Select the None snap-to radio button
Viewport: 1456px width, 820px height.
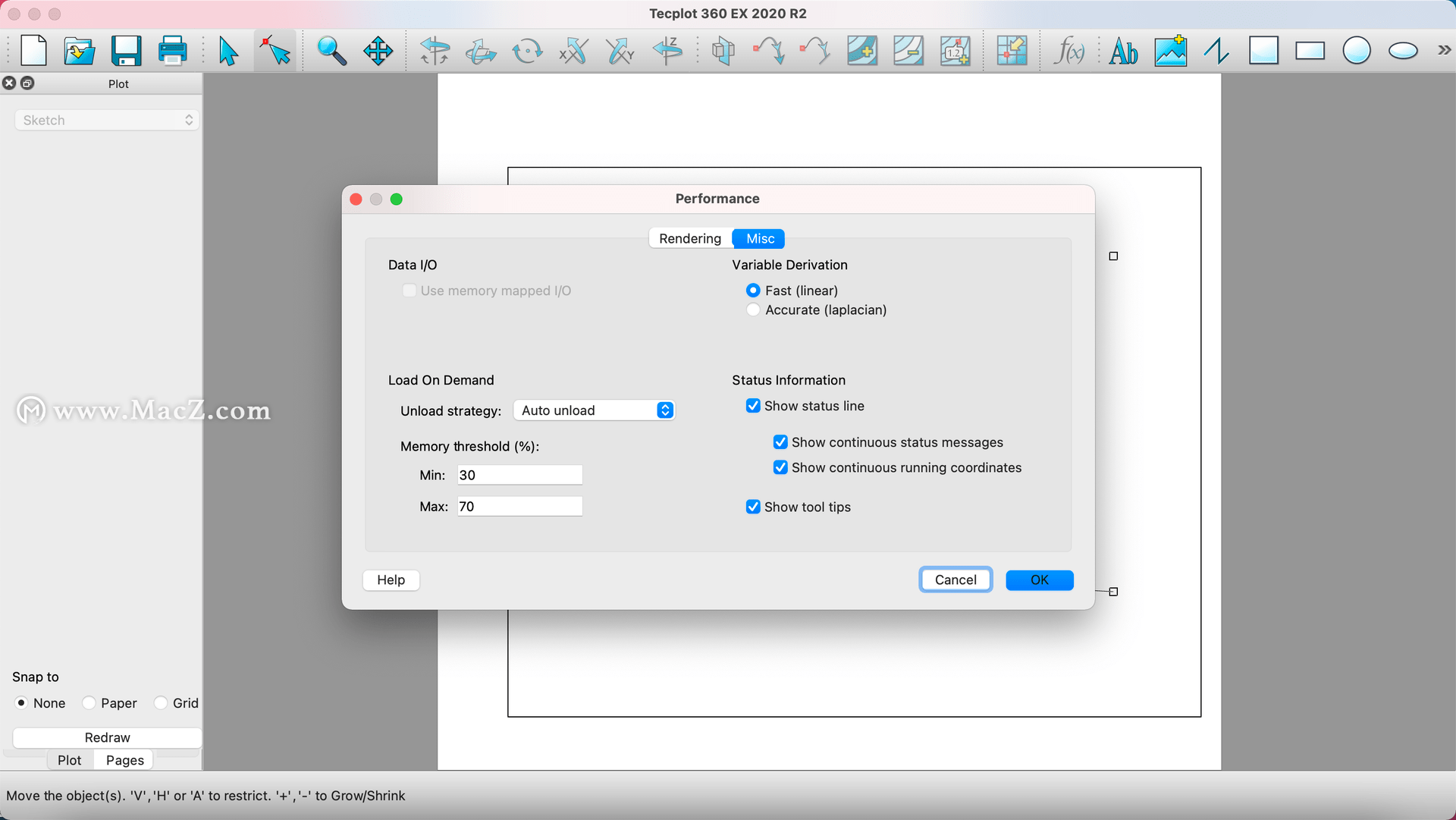tap(21, 703)
